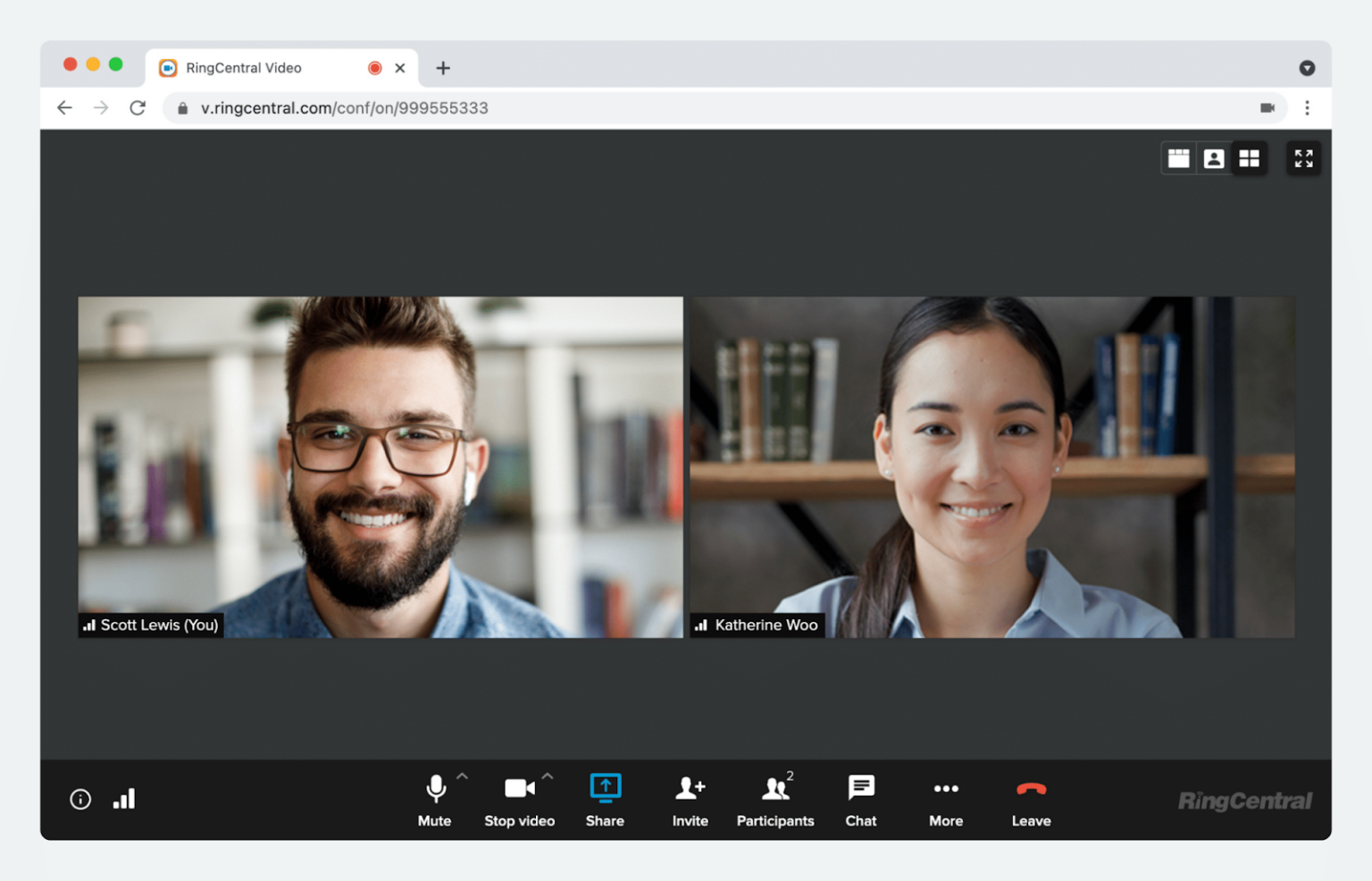Open a new browser tab
Viewport: 1372px width, 881px height.
[442, 67]
